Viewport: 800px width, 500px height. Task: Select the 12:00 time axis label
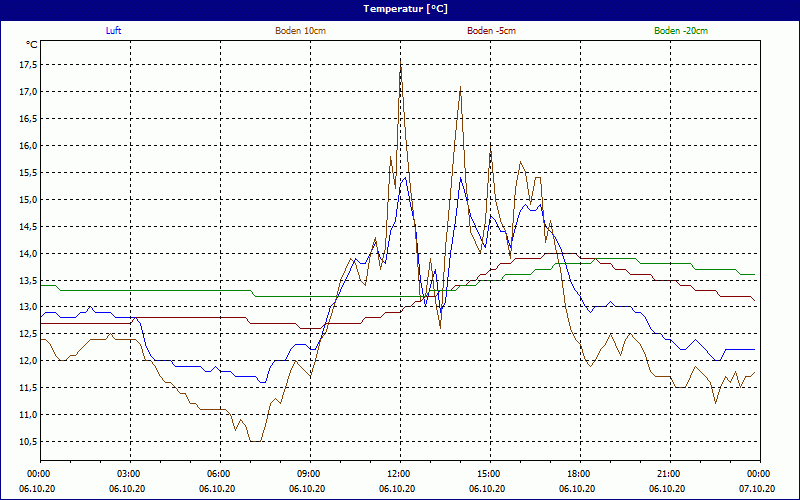(x=399, y=474)
